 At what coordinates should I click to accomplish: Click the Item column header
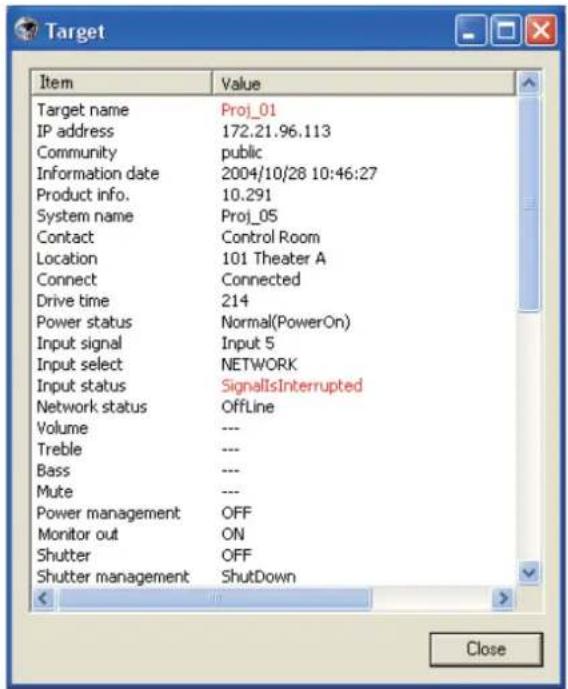coord(121,83)
